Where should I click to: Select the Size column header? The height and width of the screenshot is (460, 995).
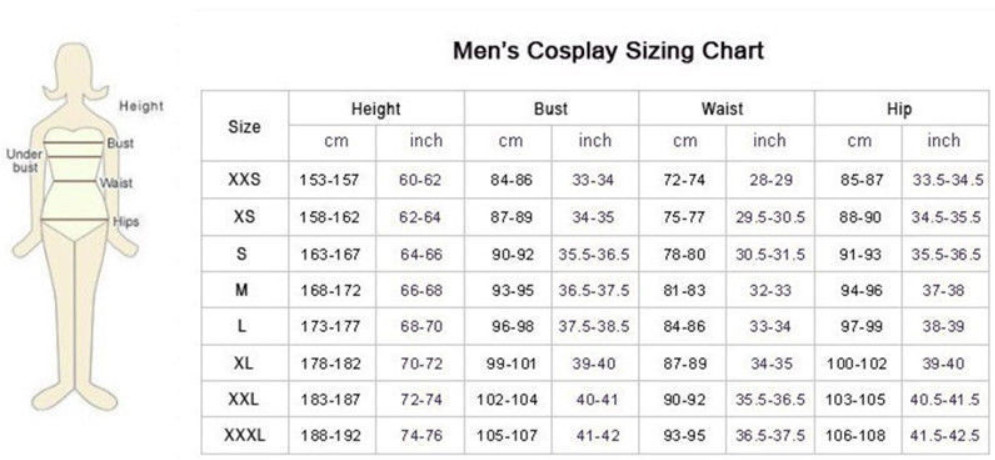244,127
